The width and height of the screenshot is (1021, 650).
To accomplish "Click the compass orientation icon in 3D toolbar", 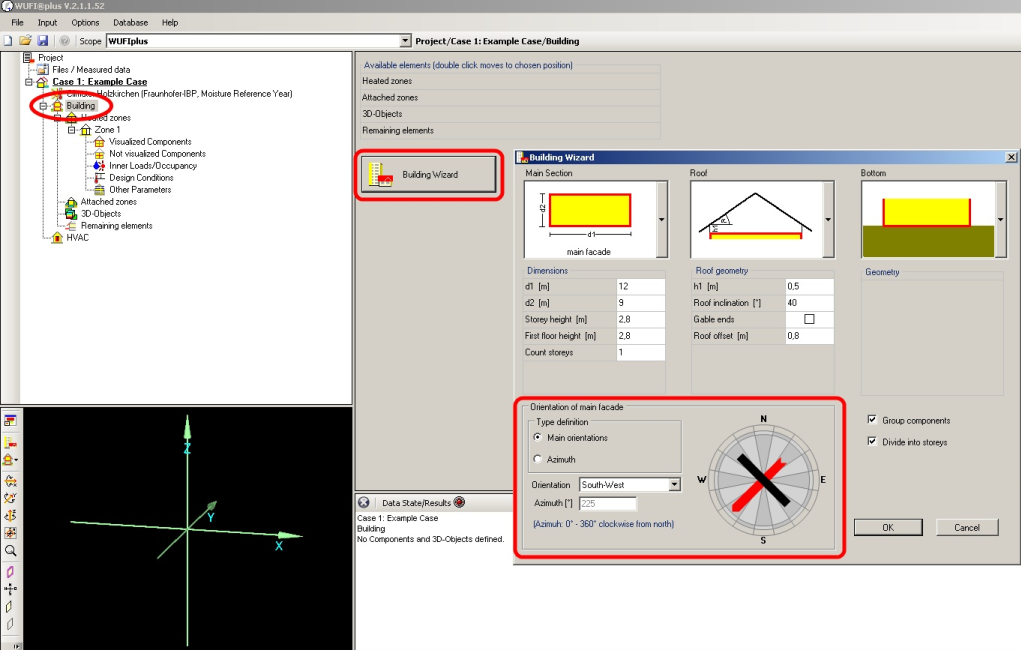I will [x=10, y=589].
